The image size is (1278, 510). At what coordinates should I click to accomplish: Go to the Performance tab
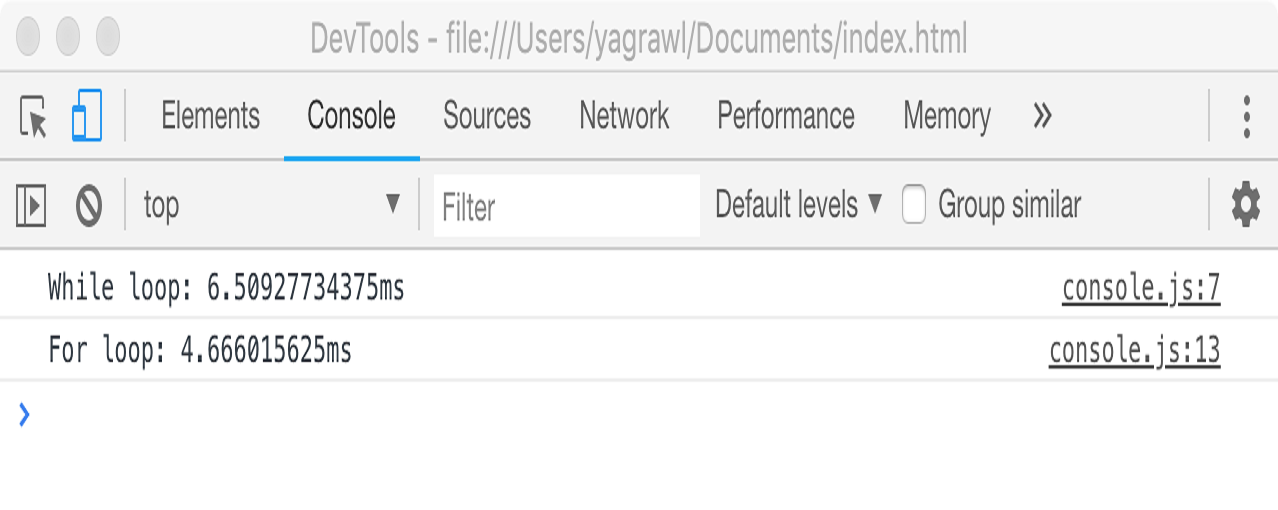pos(786,117)
